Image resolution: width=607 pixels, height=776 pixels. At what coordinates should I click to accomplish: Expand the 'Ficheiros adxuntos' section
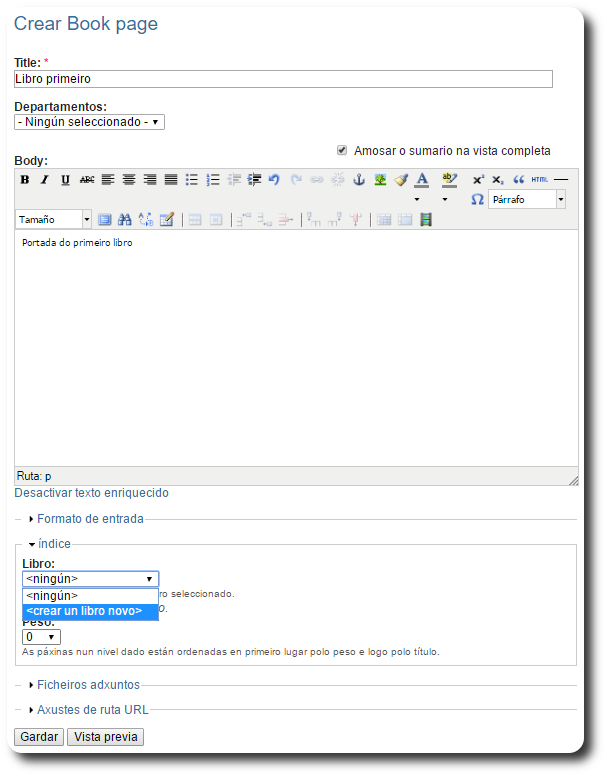tap(88, 685)
